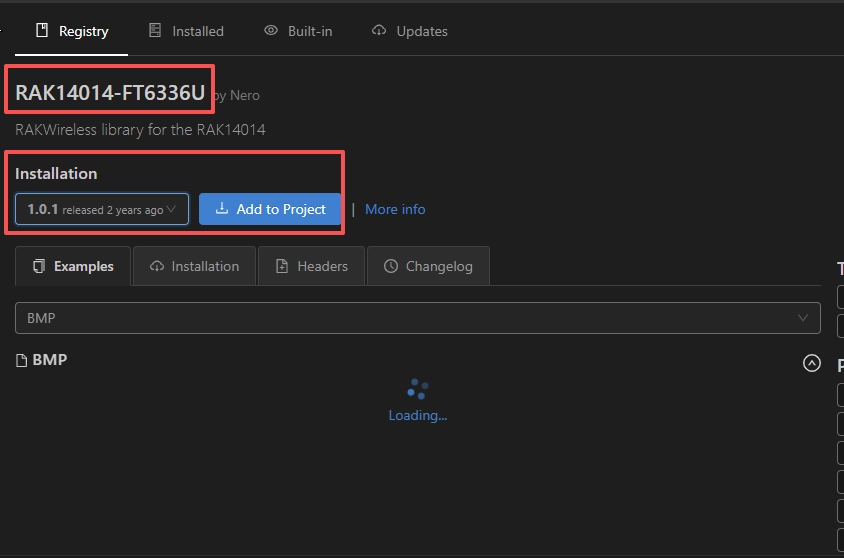The width and height of the screenshot is (844, 558).
Task: Open the 1.0.1 version dropdown
Action: point(102,209)
